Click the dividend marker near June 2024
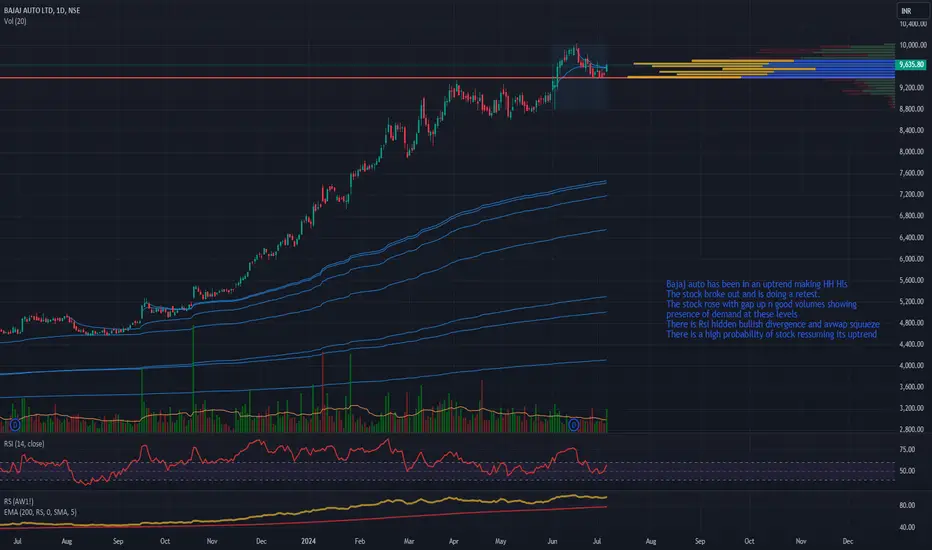 point(573,425)
